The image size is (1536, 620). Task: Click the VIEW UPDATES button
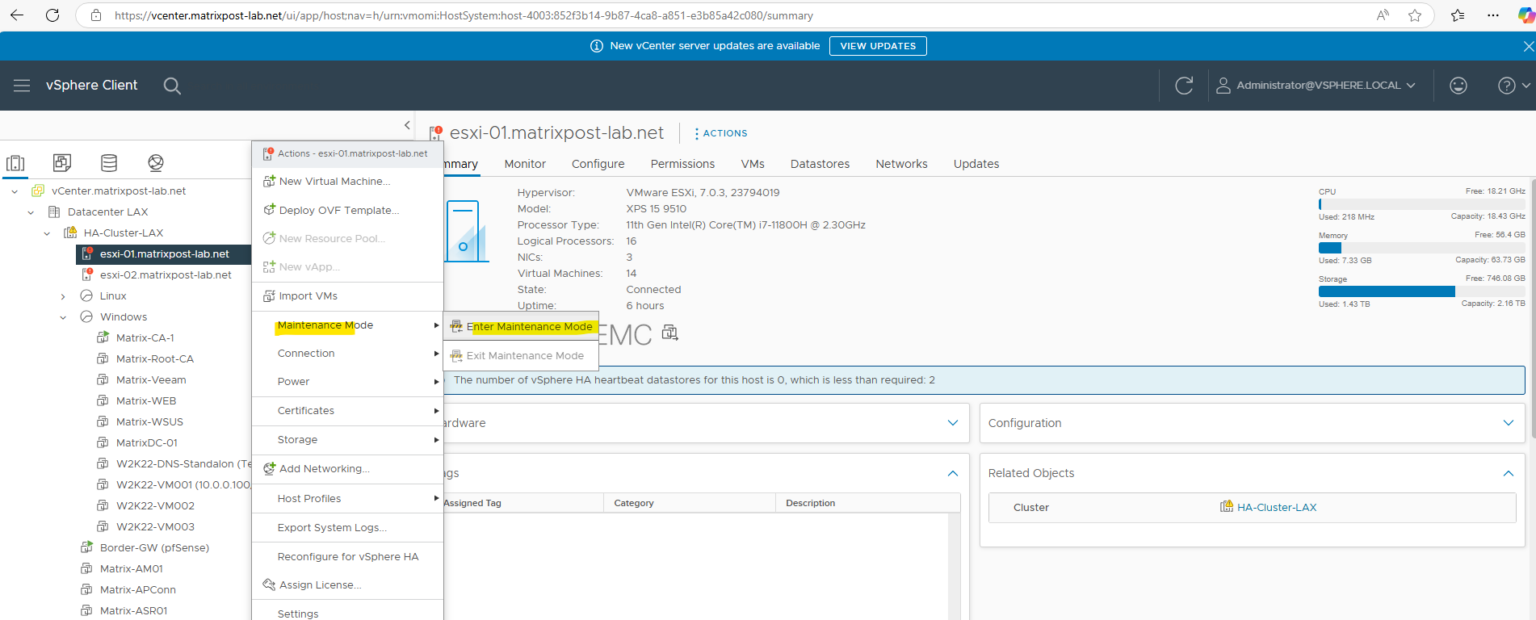coord(877,45)
